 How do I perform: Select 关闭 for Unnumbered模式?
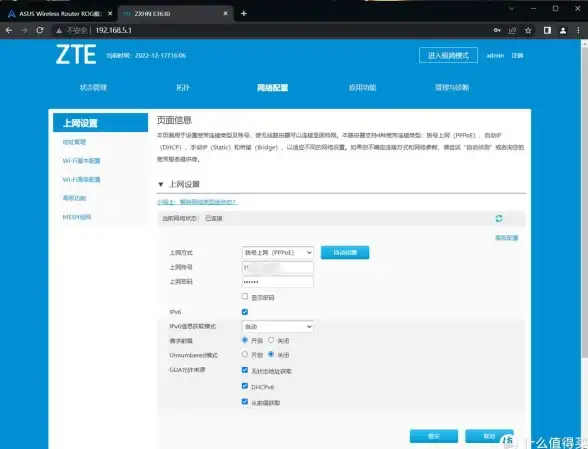(271, 354)
